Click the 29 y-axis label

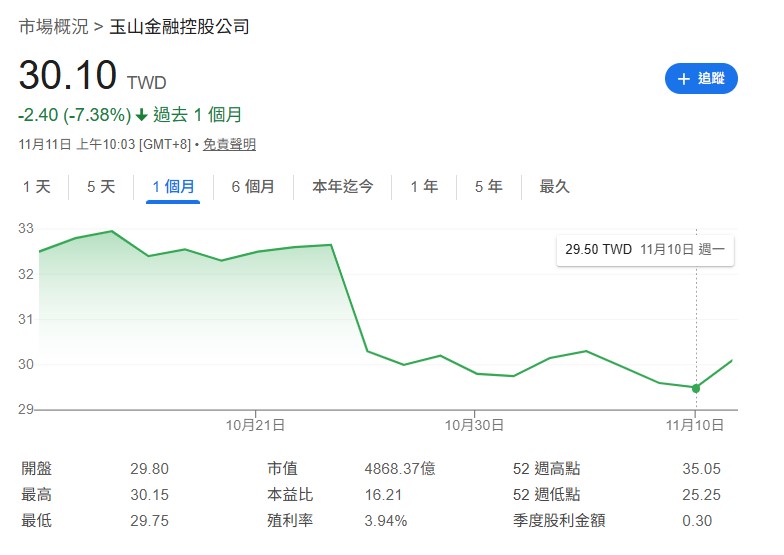click(x=26, y=410)
